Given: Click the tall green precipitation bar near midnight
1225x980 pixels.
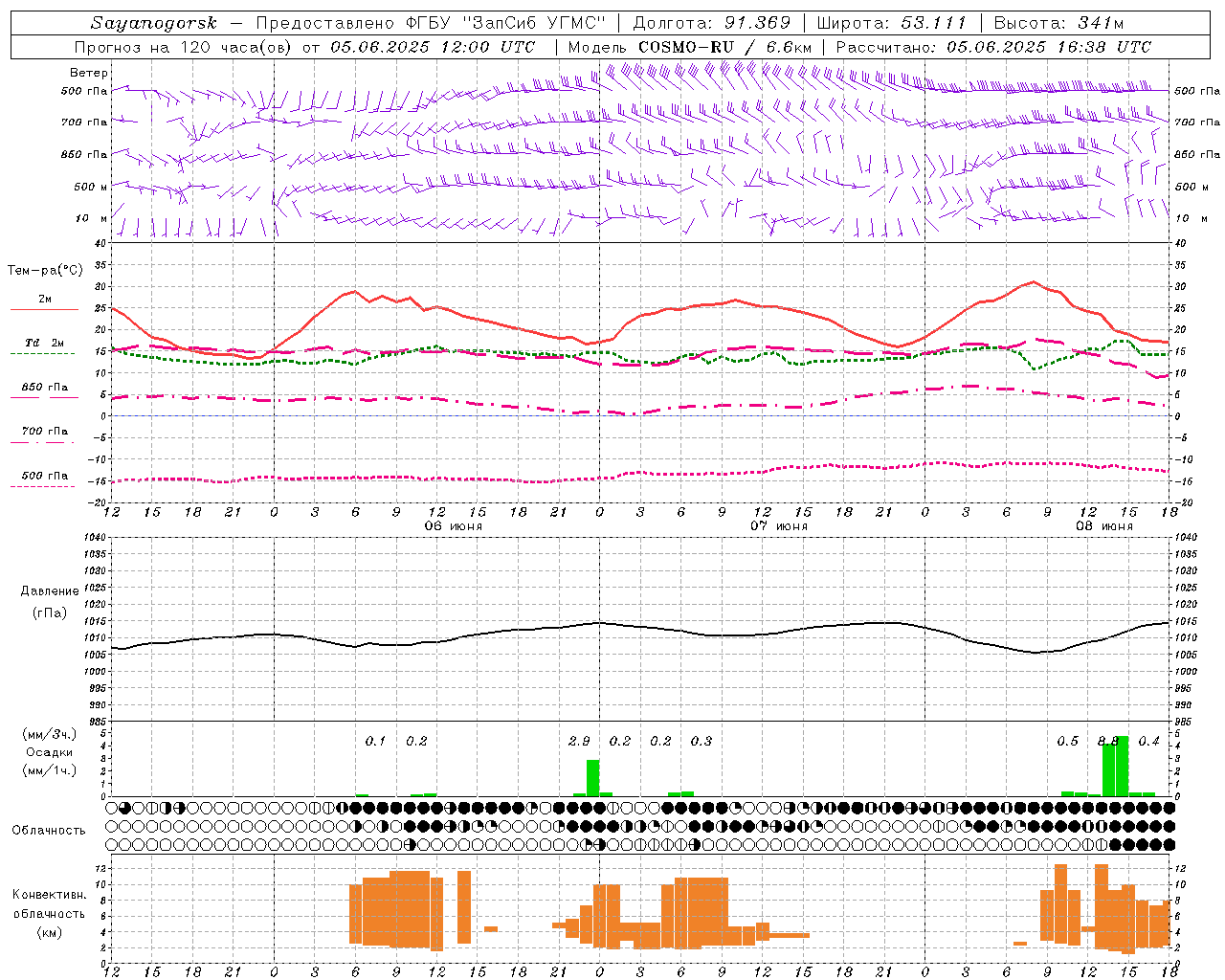Looking at the screenshot, I should pos(592,777).
